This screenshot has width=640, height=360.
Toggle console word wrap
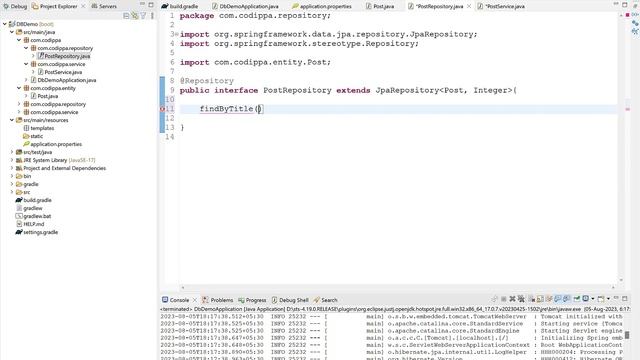click(x=549, y=299)
